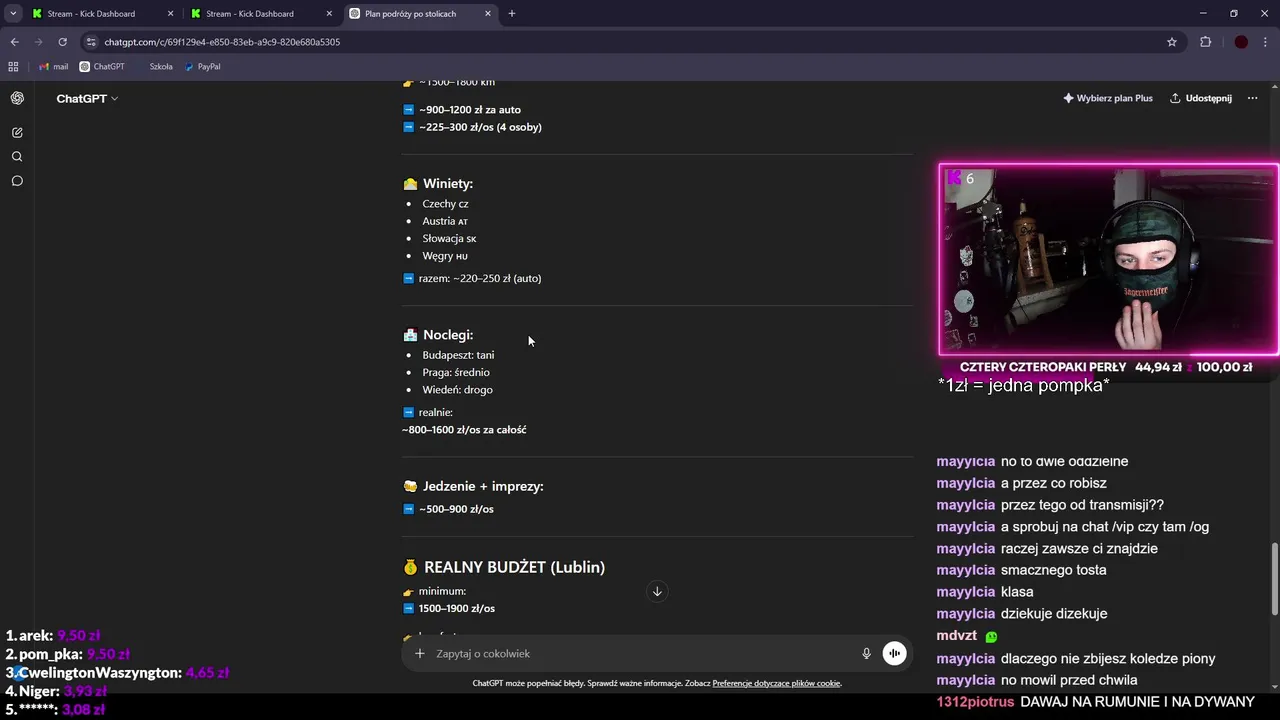Open the three-dots conversation options menu

tap(1252, 98)
